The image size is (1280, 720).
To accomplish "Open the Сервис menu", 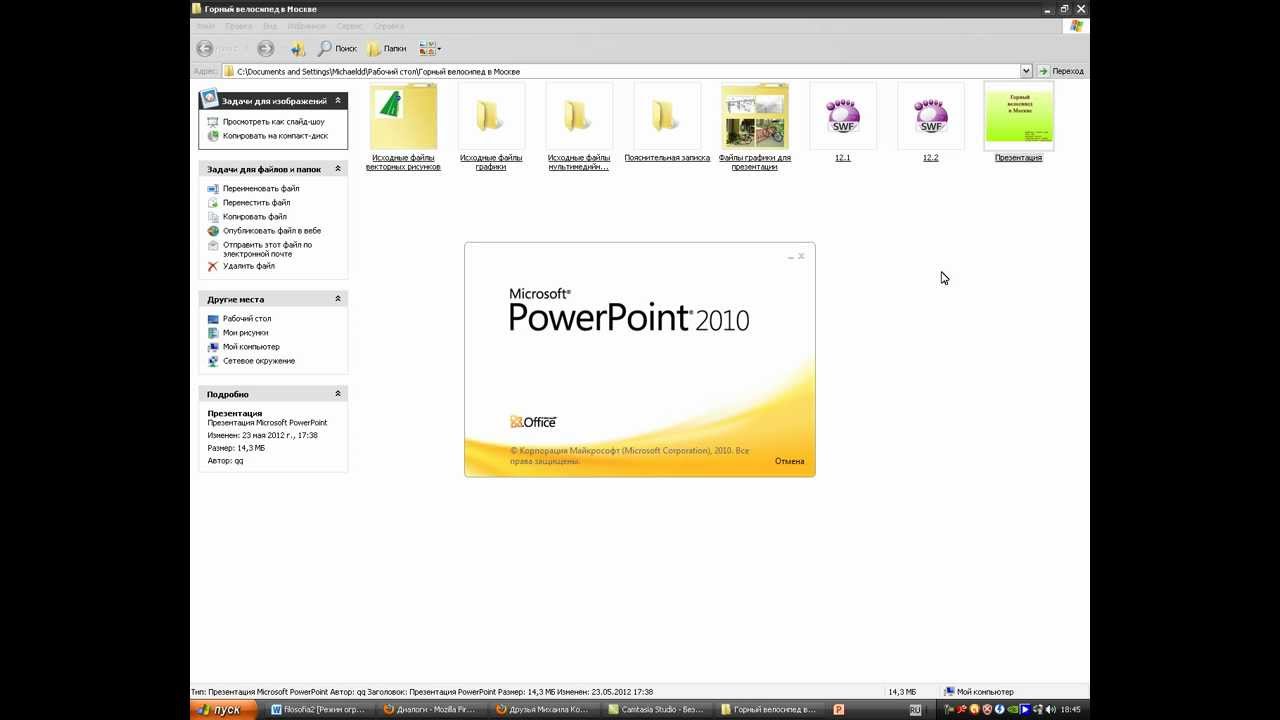I will pos(350,26).
